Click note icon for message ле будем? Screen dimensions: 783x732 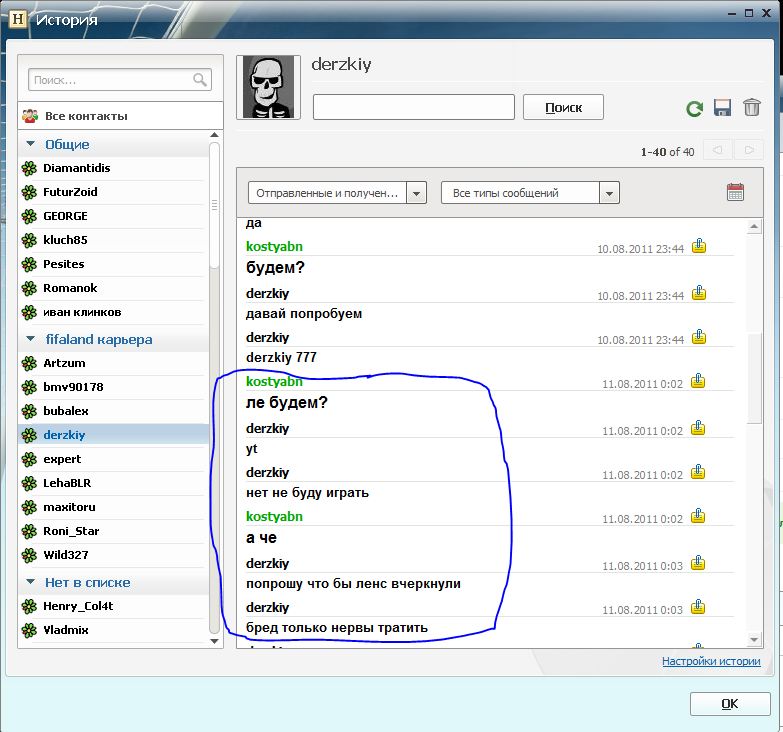pos(698,381)
